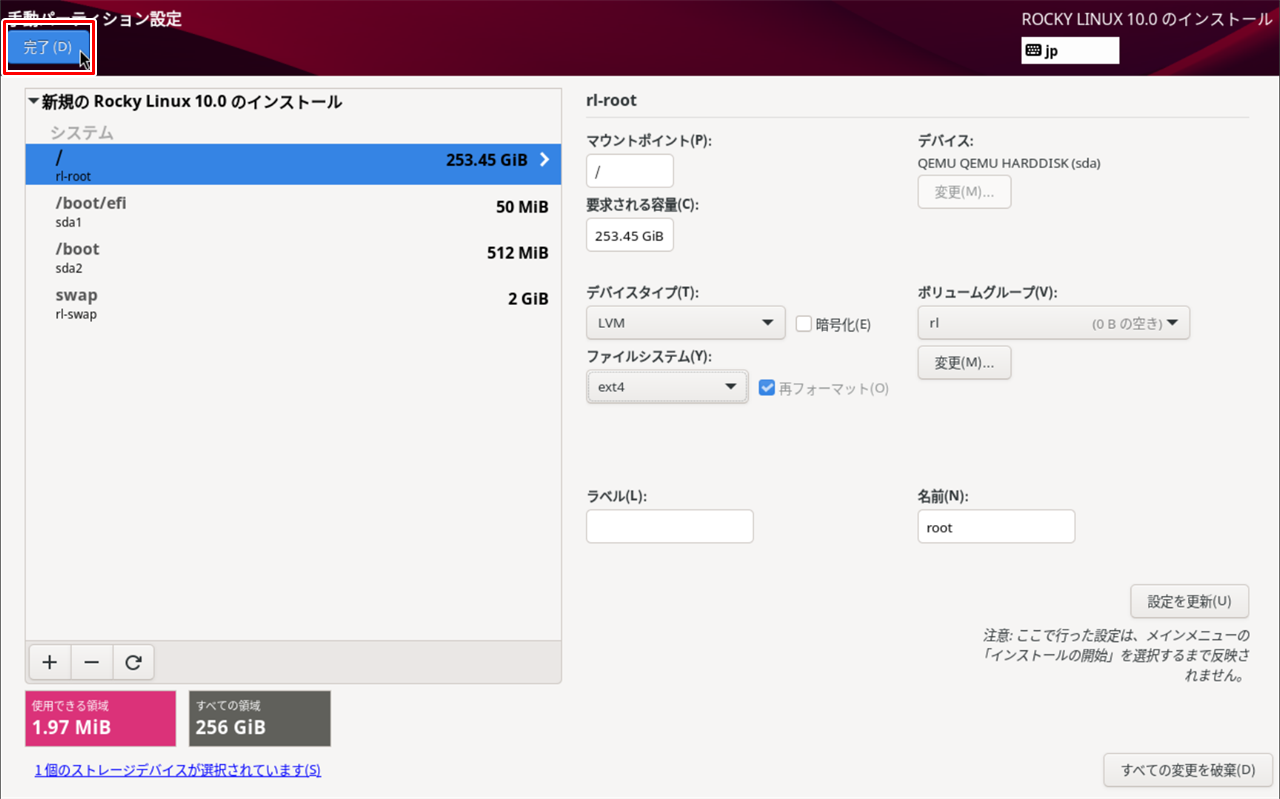Screen dimensions: 1280x799
Task: Remove the selected partition using the minus icon
Action: pyautogui.click(x=91, y=662)
